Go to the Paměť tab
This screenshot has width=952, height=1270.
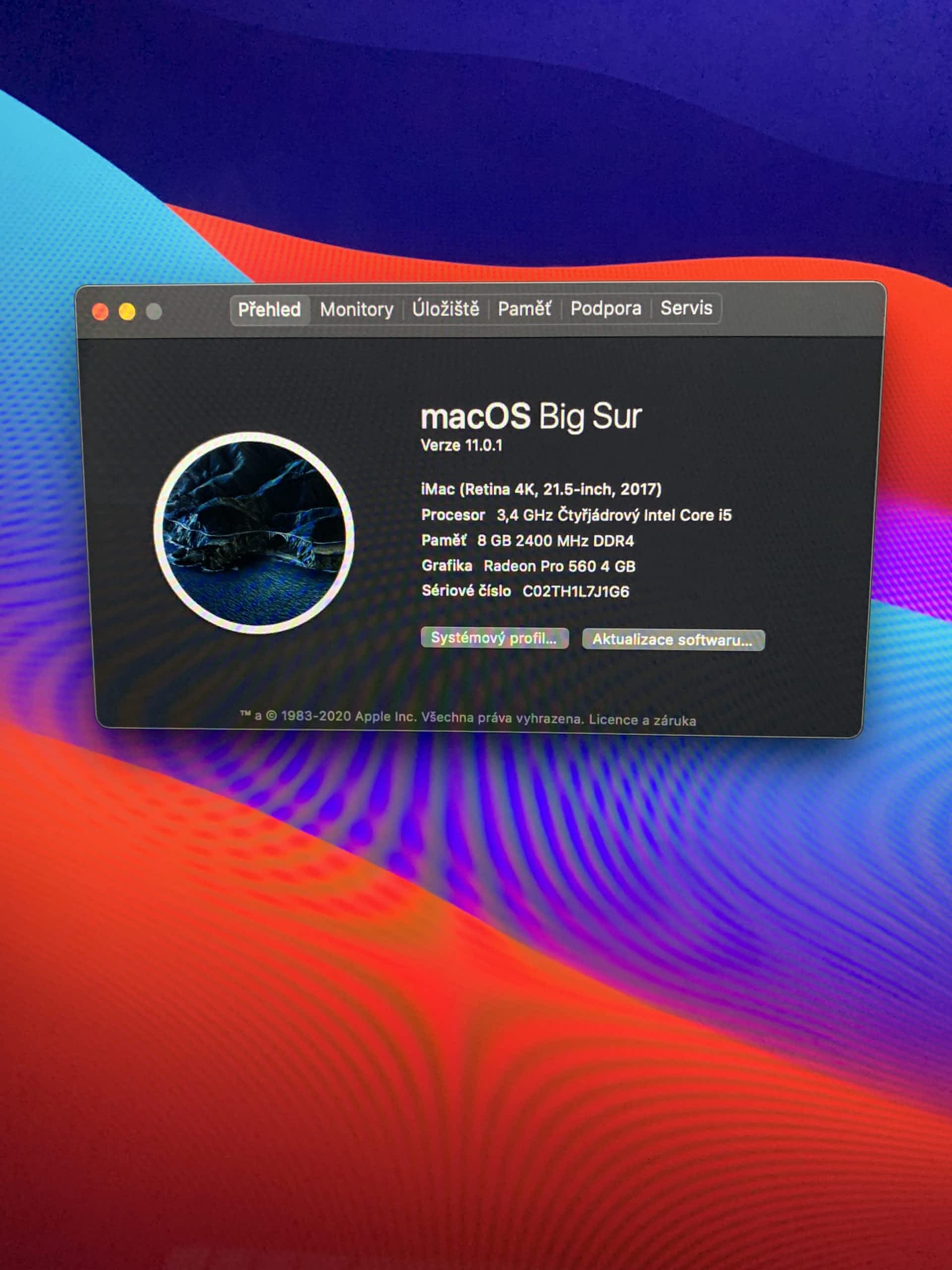coord(524,309)
